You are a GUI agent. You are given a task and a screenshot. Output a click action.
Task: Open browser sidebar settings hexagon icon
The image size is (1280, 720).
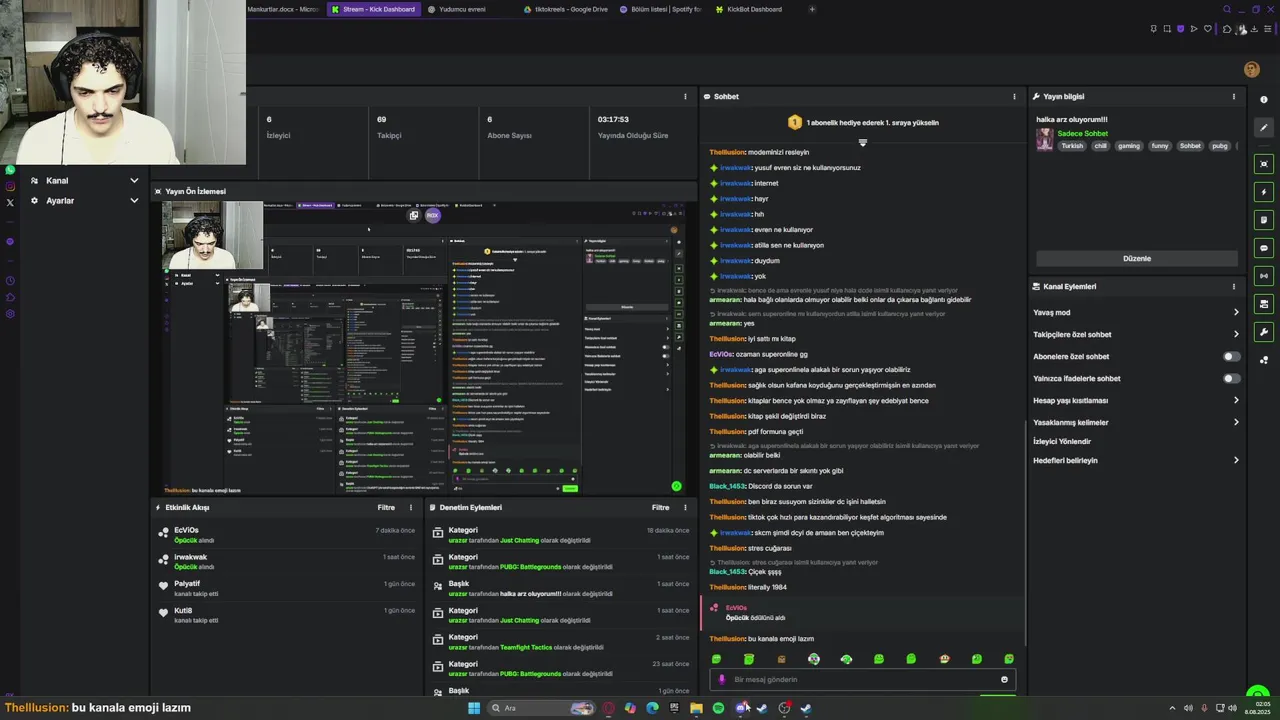click(10, 314)
